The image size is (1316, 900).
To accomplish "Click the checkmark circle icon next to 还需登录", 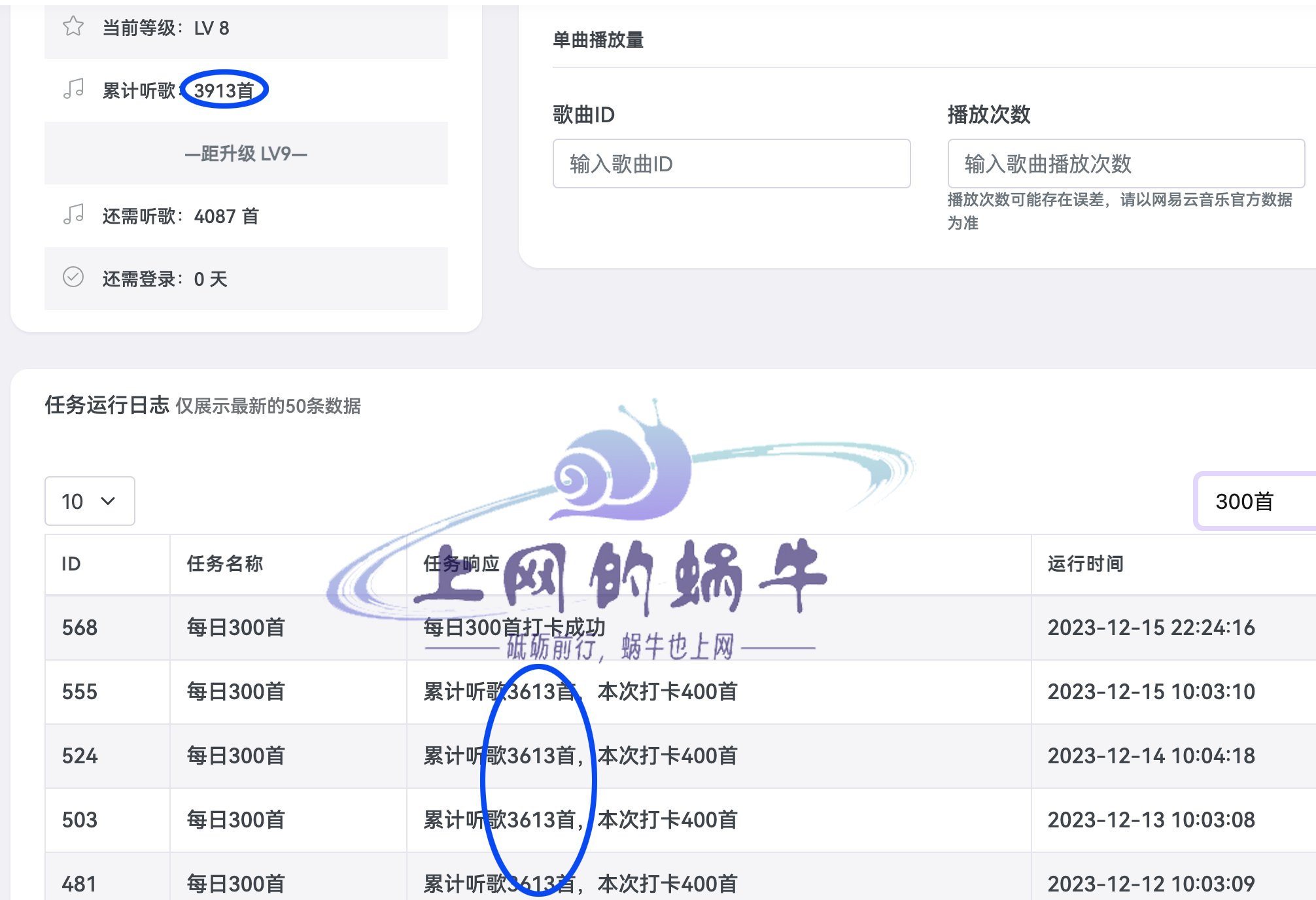I will (x=73, y=277).
